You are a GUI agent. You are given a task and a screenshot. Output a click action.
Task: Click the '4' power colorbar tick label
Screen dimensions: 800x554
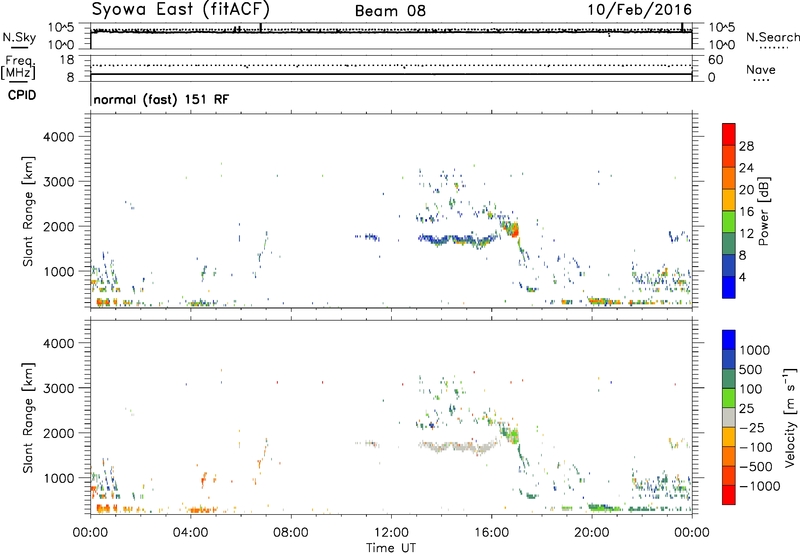742,277
